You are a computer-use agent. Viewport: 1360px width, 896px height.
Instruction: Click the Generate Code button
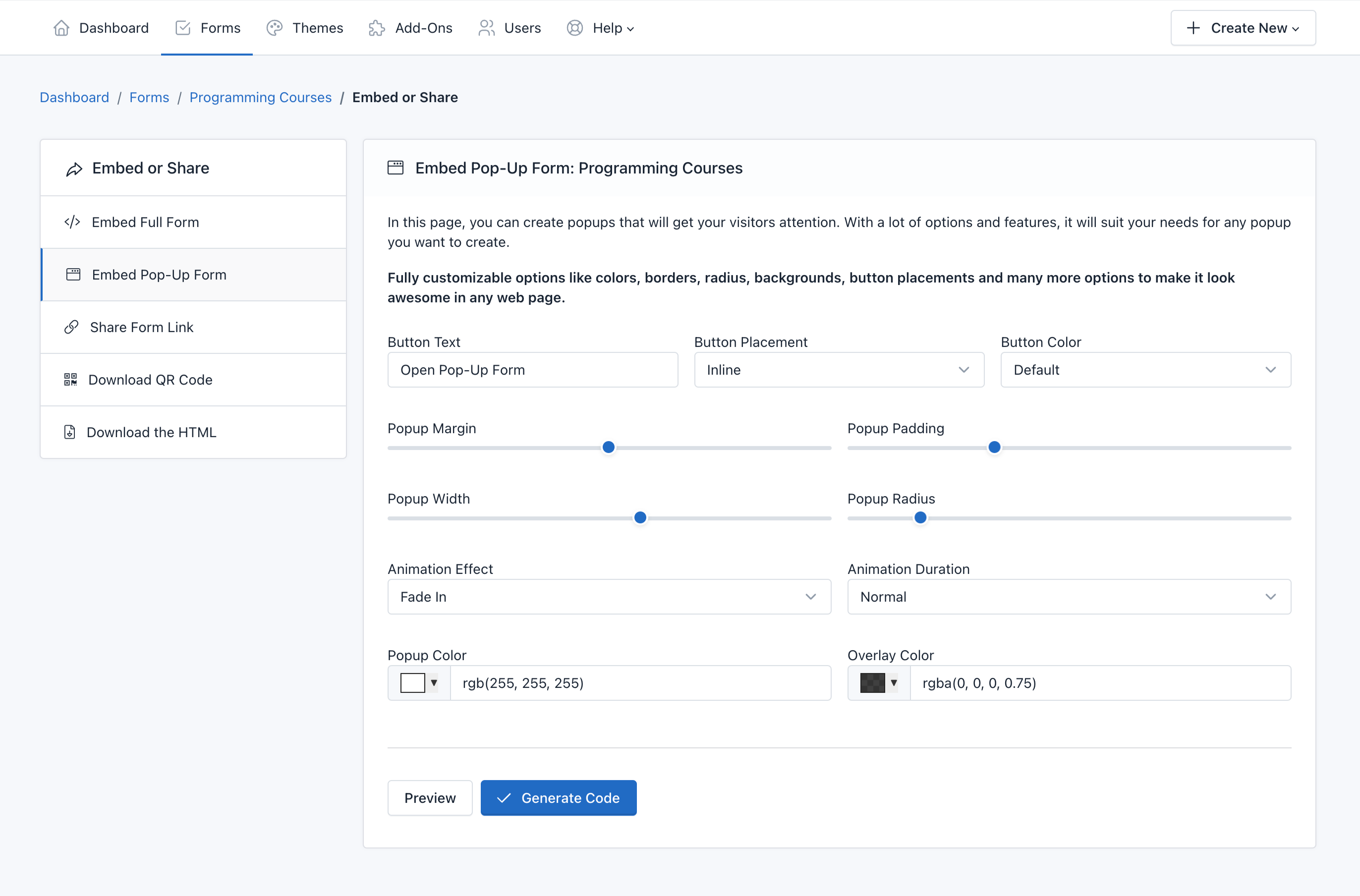pos(558,798)
